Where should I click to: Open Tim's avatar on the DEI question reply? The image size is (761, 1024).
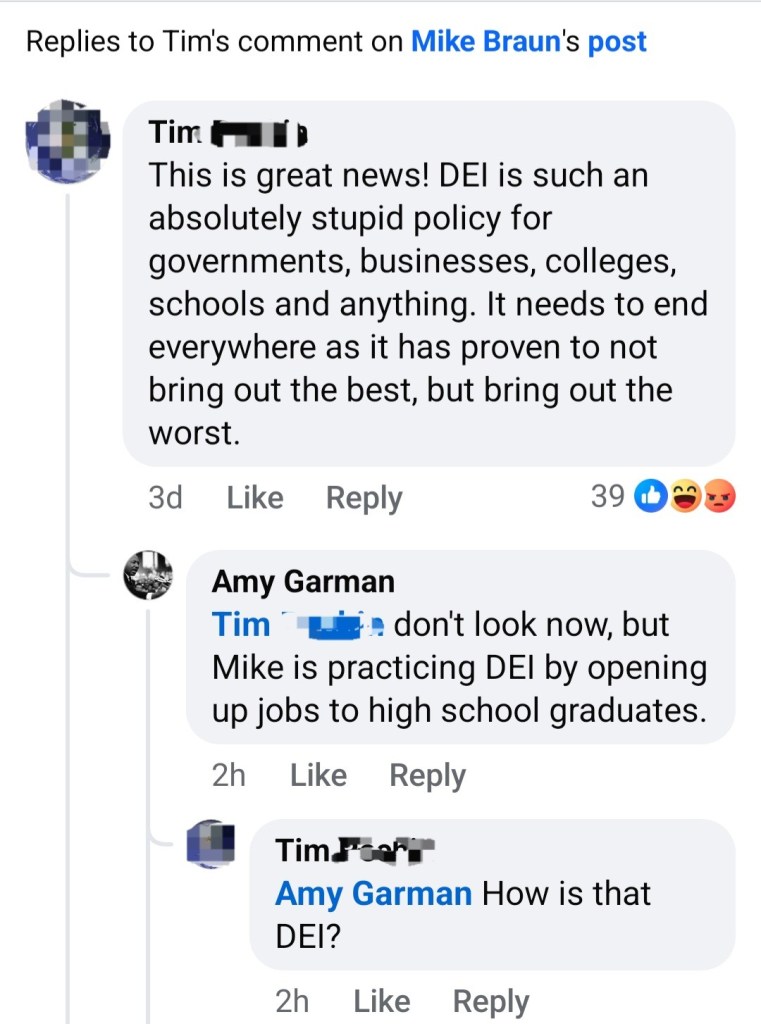tap(211, 844)
